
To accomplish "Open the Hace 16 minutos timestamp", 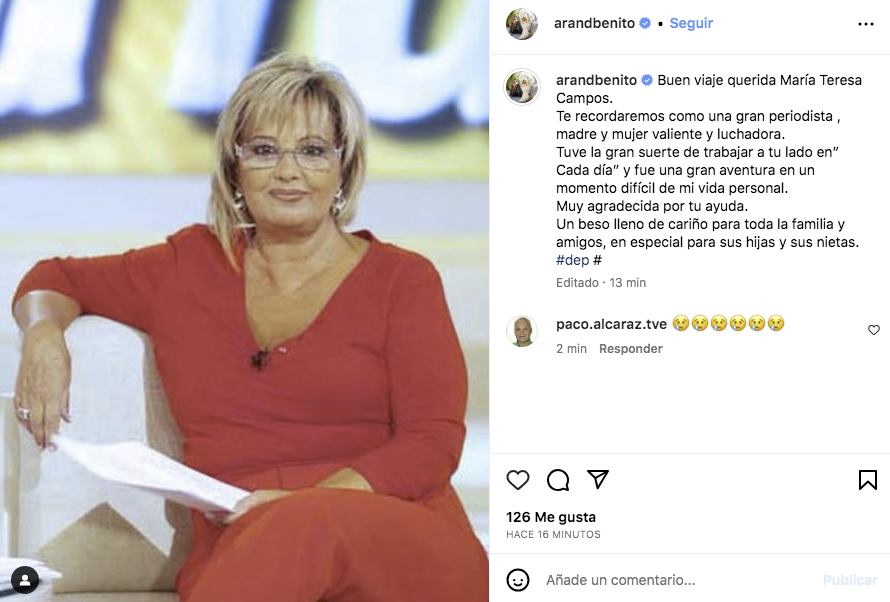I will point(553,534).
